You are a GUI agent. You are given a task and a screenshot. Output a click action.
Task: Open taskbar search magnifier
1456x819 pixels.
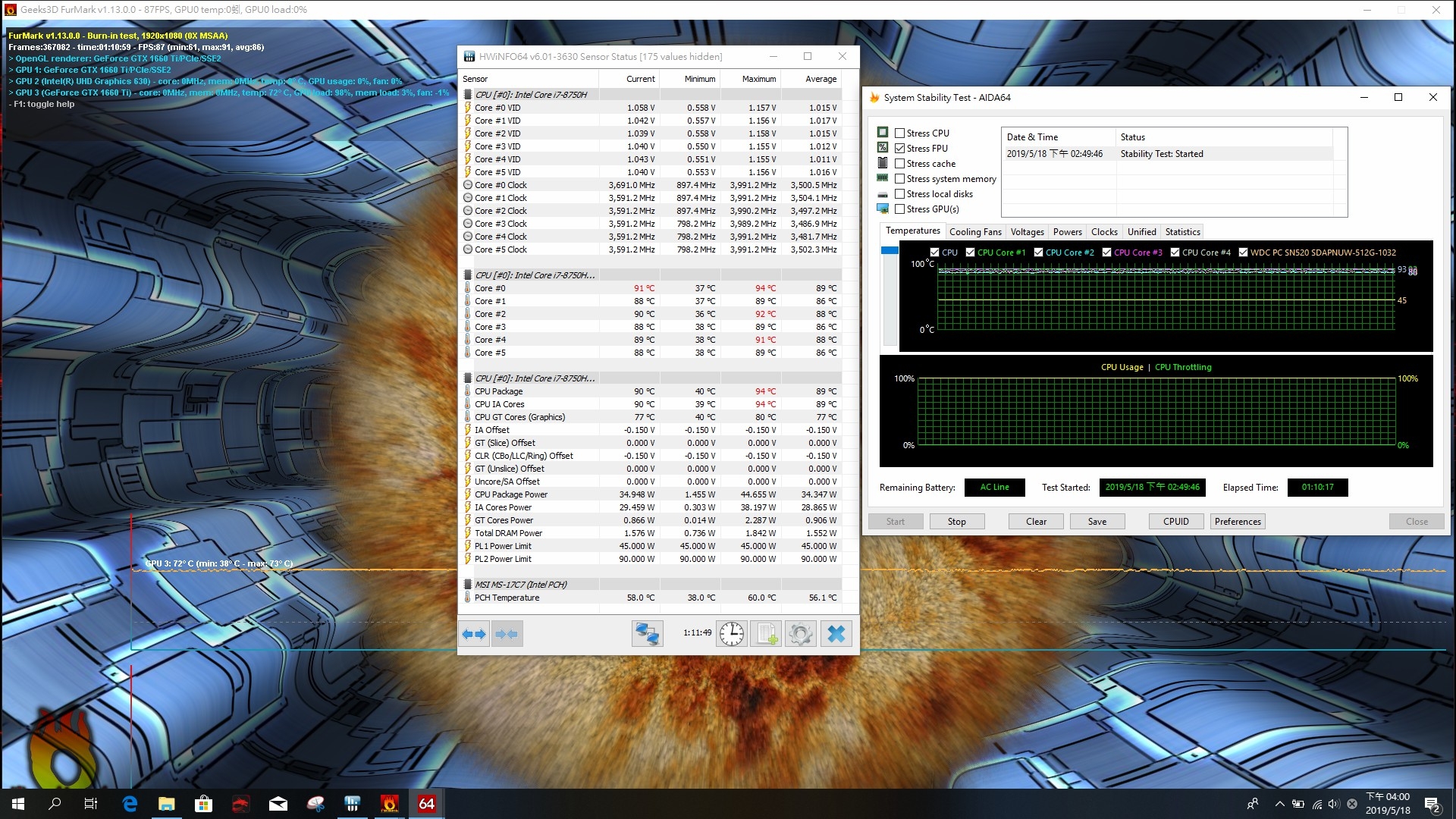click(55, 804)
